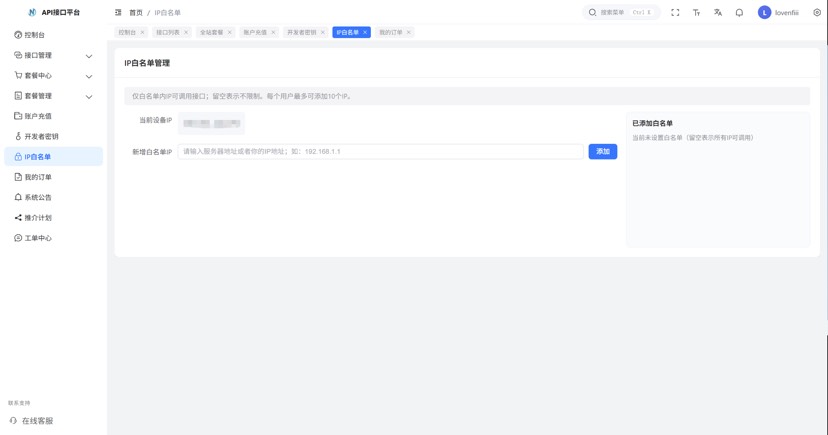The height and width of the screenshot is (435, 828).
Task: Switch to the 开发者密钥 tab
Action: point(301,32)
